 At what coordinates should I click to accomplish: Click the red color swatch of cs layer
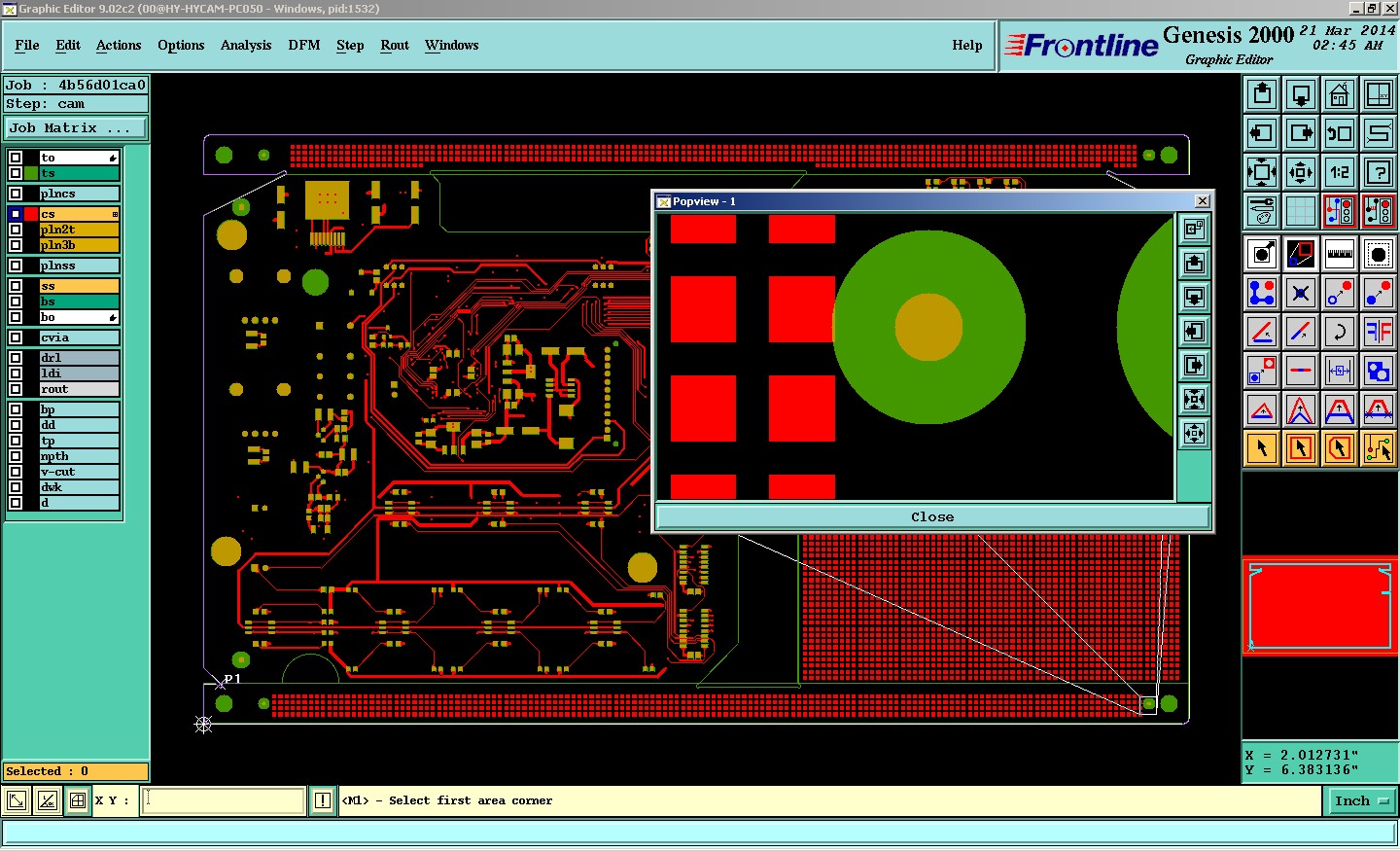pyautogui.click(x=31, y=214)
